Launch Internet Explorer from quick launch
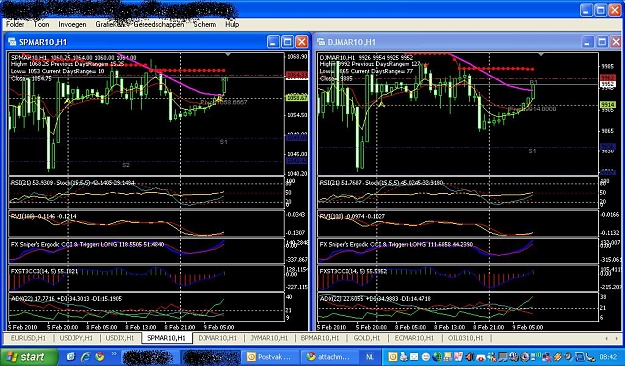625x366 pixels. point(85,356)
